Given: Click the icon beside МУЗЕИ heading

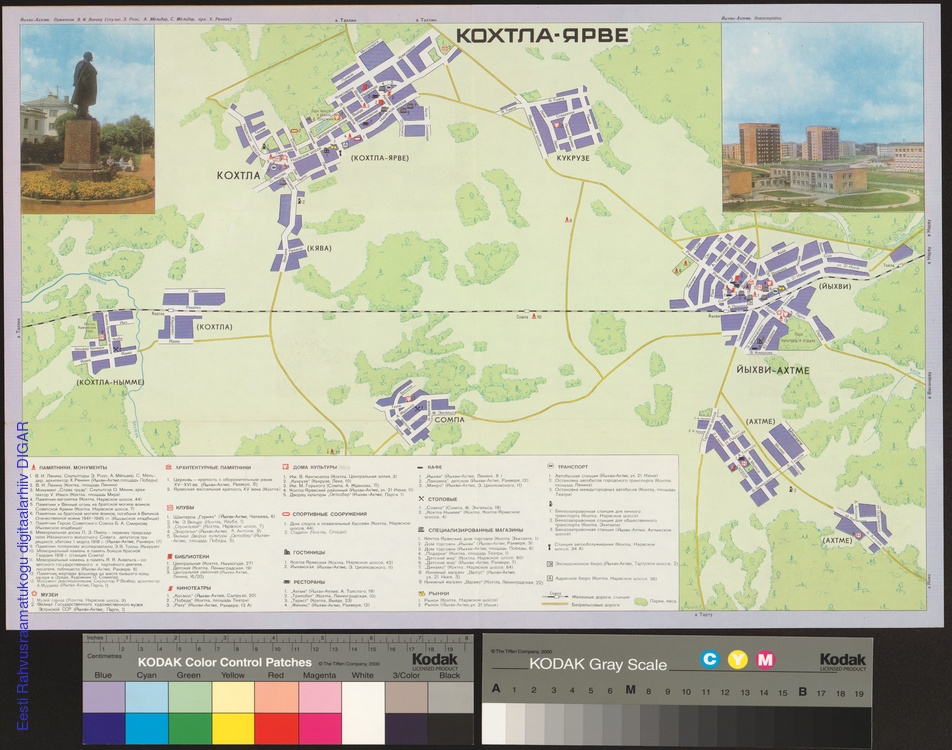Looking at the screenshot, I should click(x=35, y=594).
